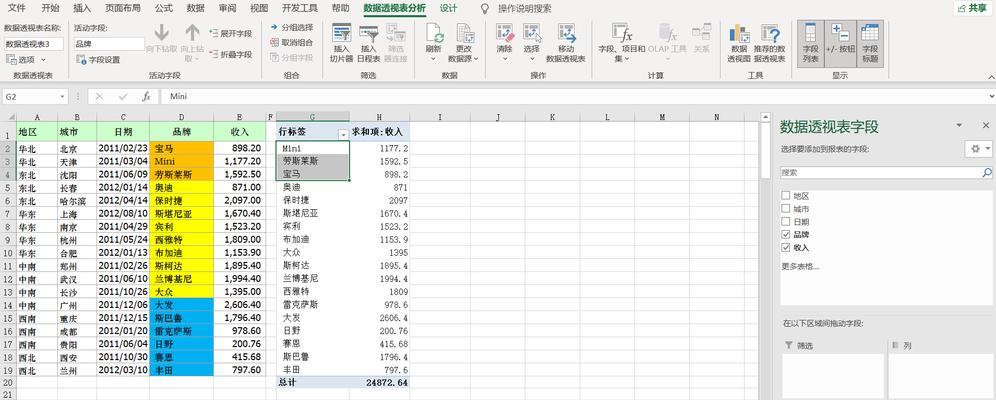Click 向下钻取 drill down arrow
The height and width of the screenshot is (400, 996).
(x=161, y=32)
